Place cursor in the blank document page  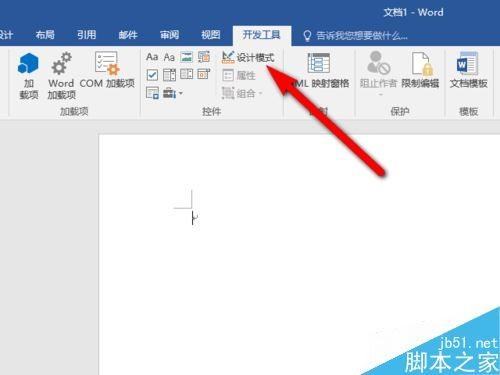[299, 255]
